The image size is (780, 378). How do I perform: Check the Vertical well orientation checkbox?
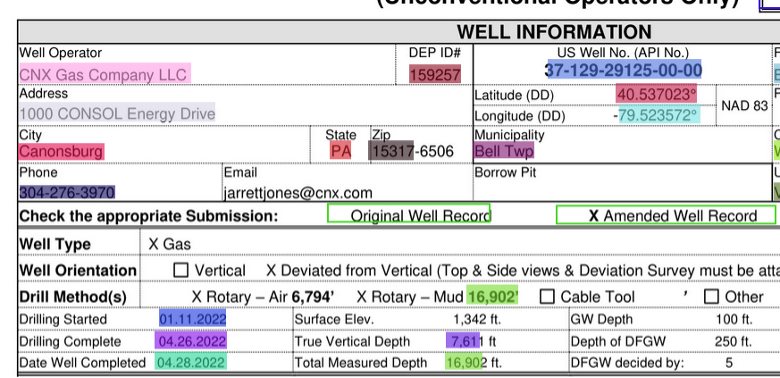point(181,270)
